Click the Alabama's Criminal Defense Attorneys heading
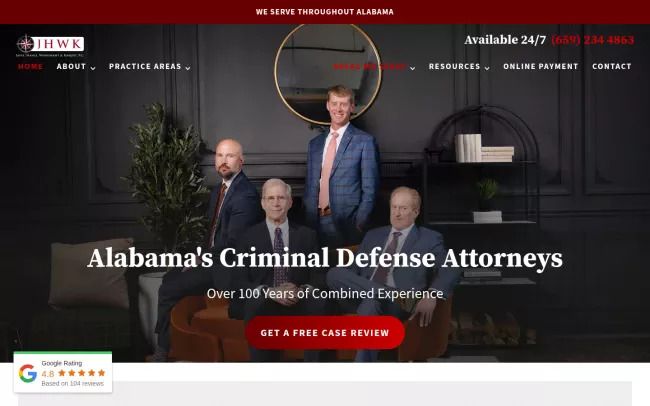 [x=325, y=258]
